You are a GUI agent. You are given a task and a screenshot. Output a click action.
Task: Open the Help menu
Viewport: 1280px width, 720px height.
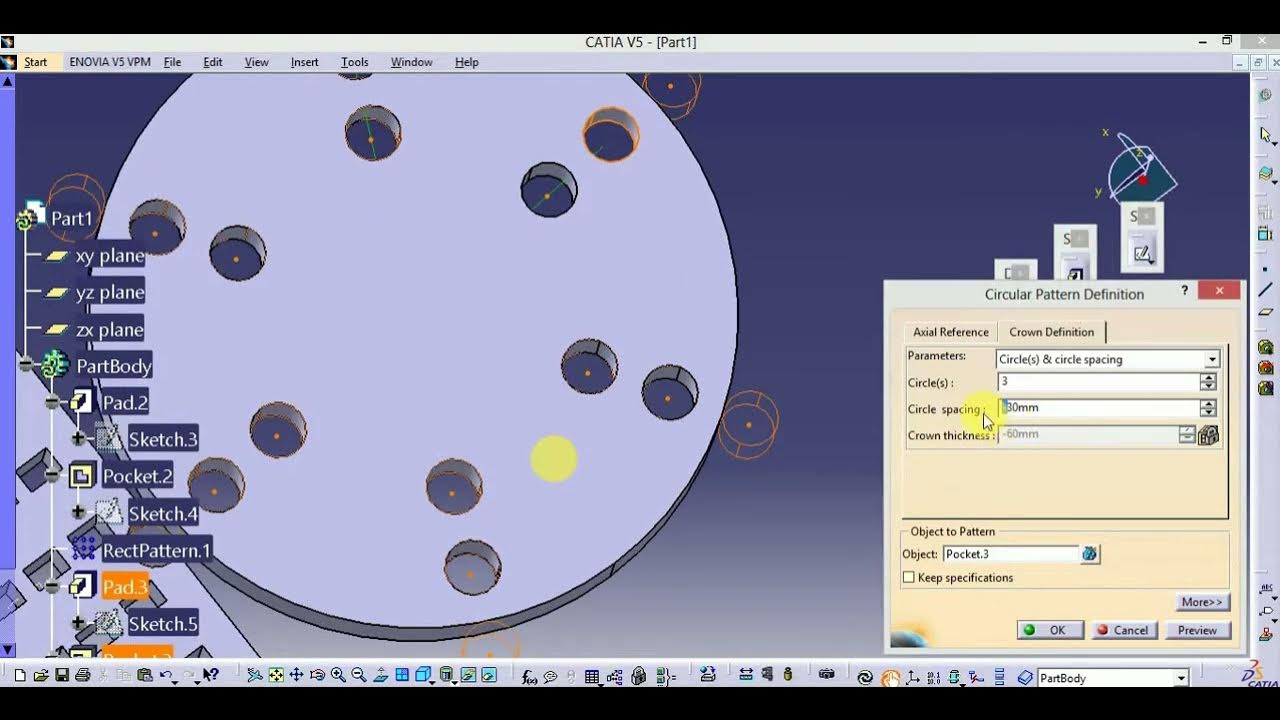coord(467,62)
